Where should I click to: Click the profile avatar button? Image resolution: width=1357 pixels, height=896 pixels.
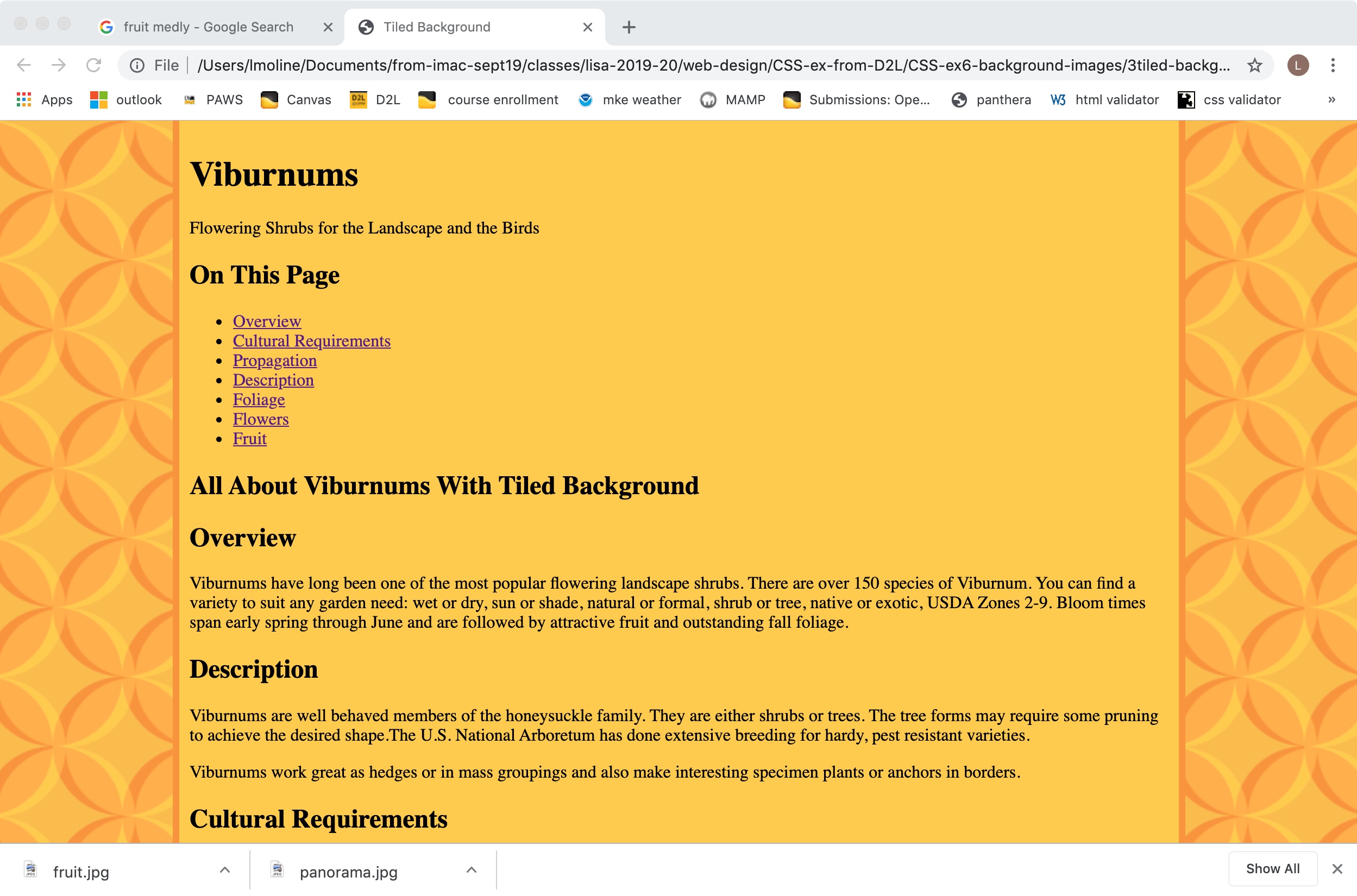pos(1298,65)
